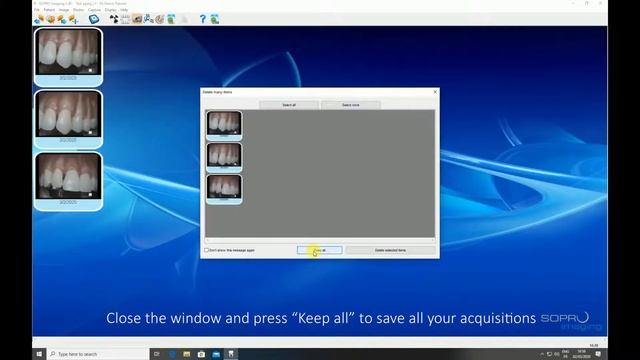Click the first patient folder toolbar icon

[x=39, y=19]
